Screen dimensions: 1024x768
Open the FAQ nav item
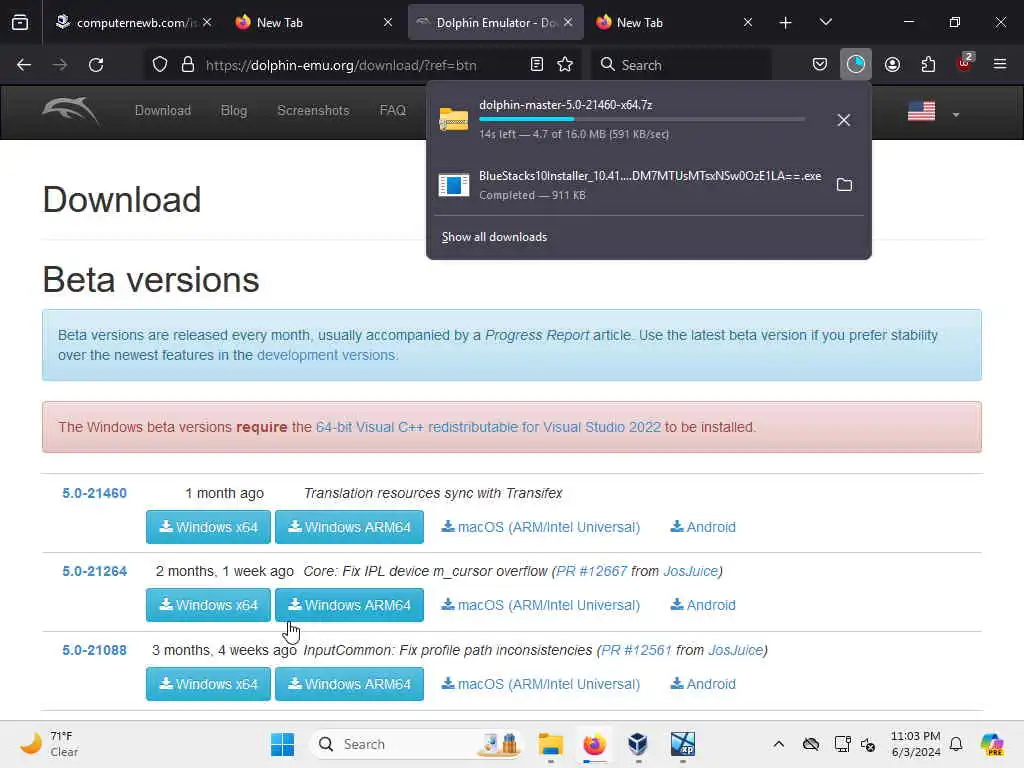(392, 110)
